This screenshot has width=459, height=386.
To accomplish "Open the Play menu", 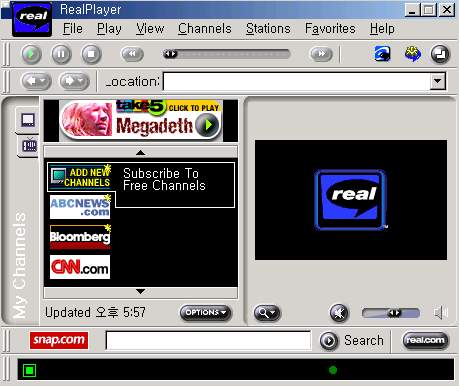I will [x=109, y=29].
